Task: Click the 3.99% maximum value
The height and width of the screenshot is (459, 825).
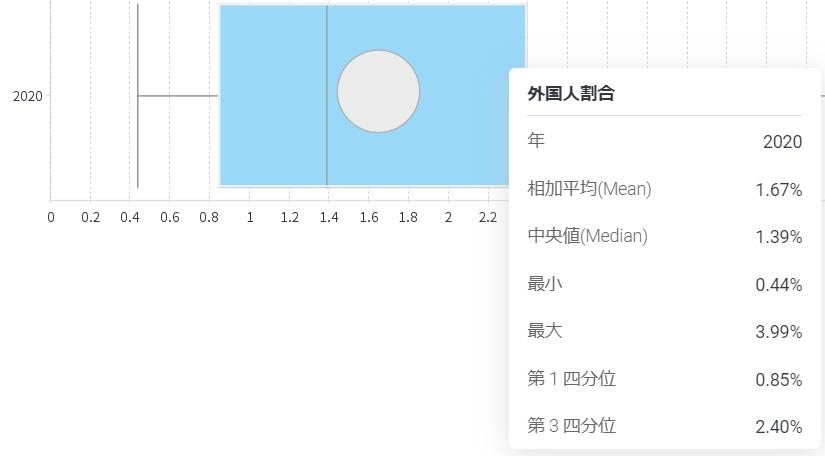Action: click(779, 332)
